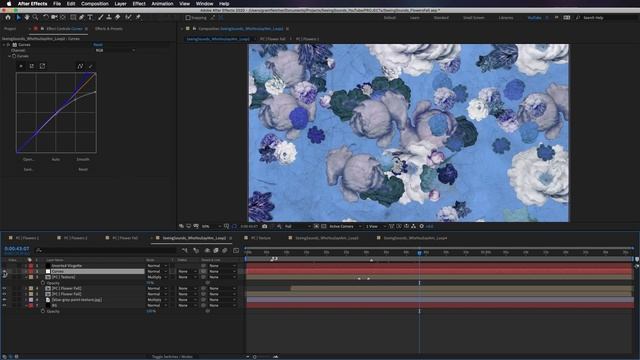
Task: Select the Roto Brush tool
Action: (x=128, y=18)
